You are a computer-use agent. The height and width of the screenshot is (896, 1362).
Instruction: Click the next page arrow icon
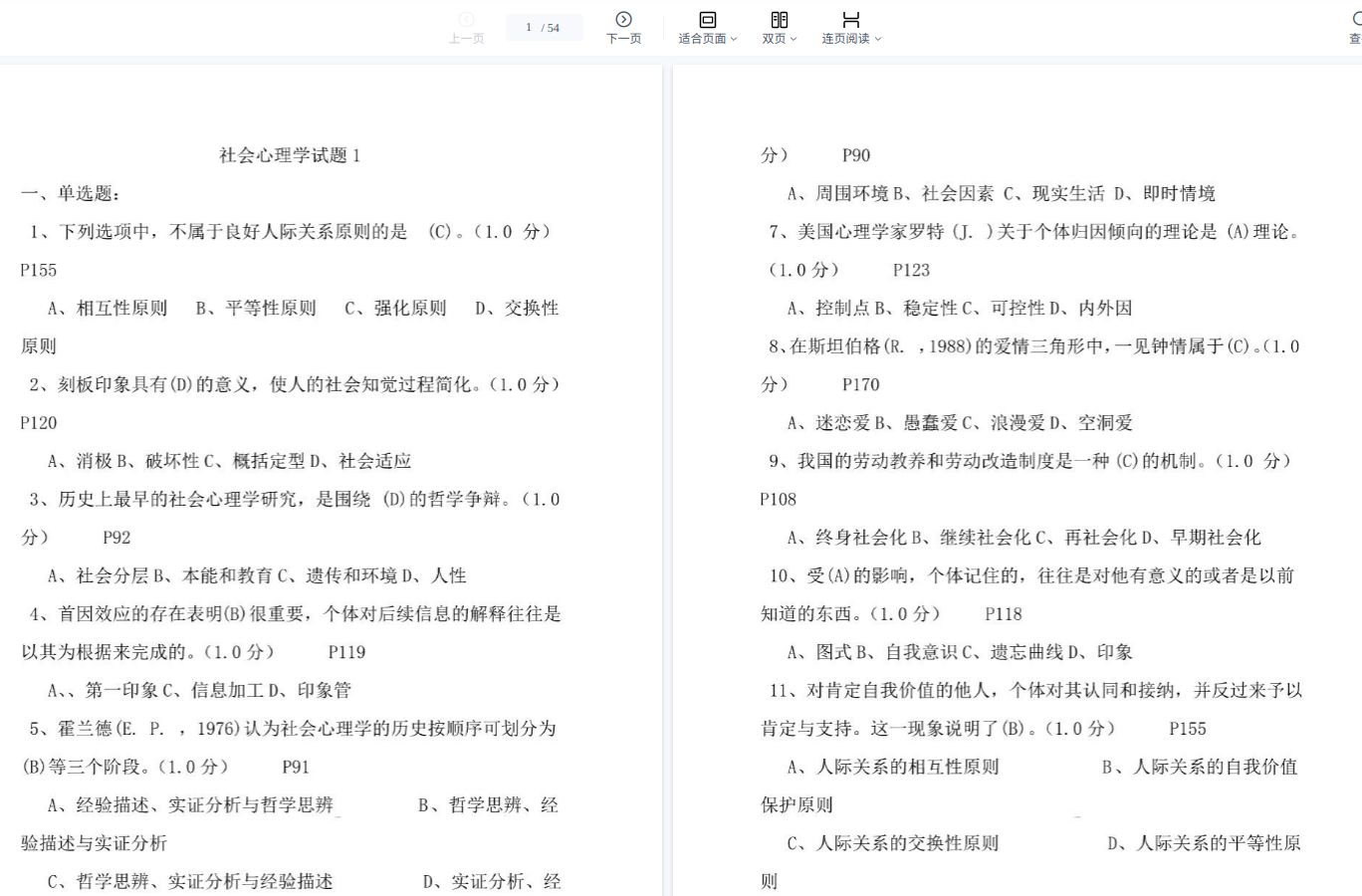(x=623, y=19)
